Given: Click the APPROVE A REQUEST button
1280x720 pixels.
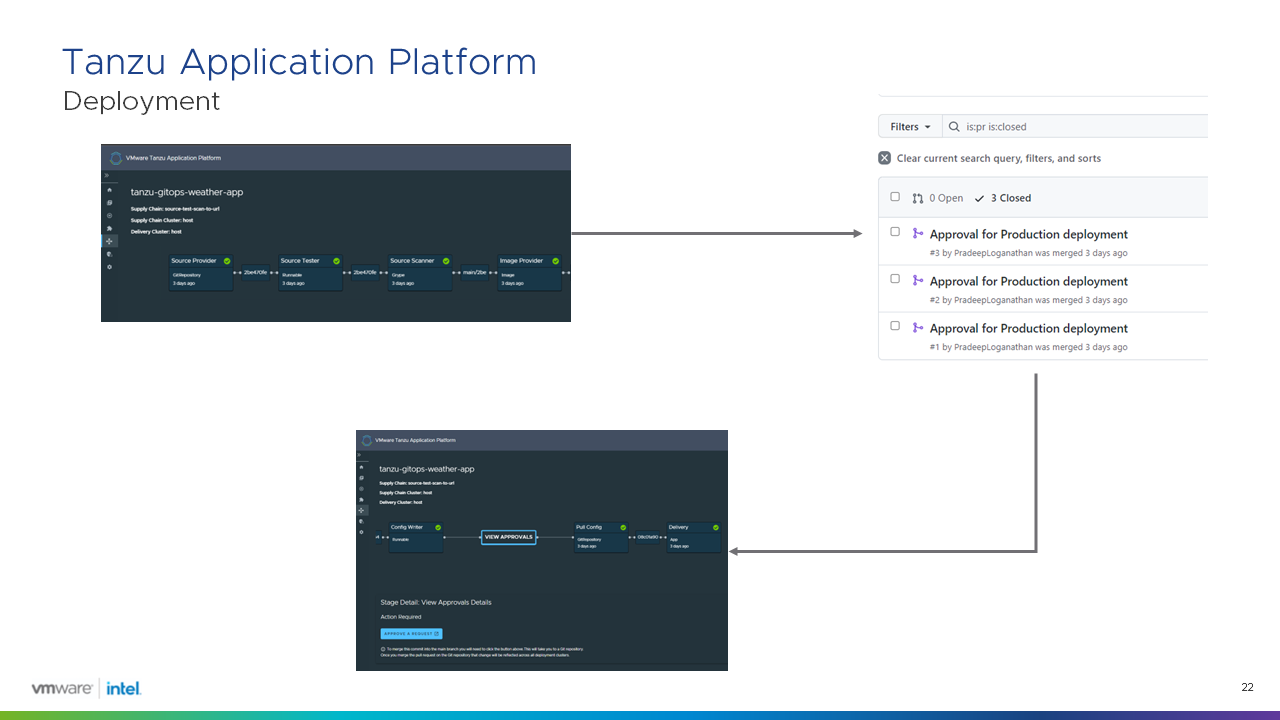Looking at the screenshot, I should click(x=411, y=634).
